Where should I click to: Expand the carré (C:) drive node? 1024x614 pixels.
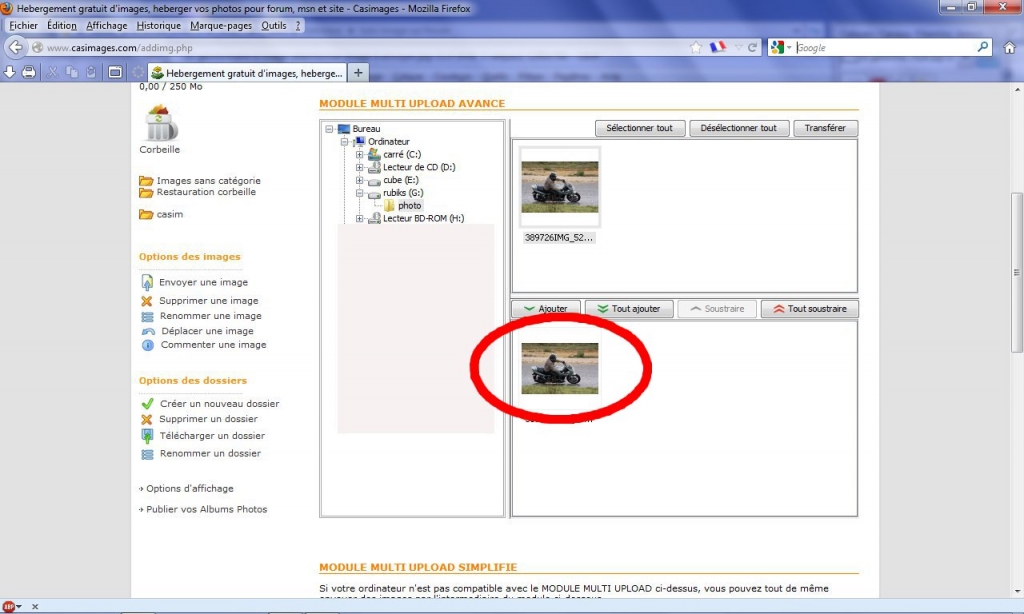coord(360,155)
